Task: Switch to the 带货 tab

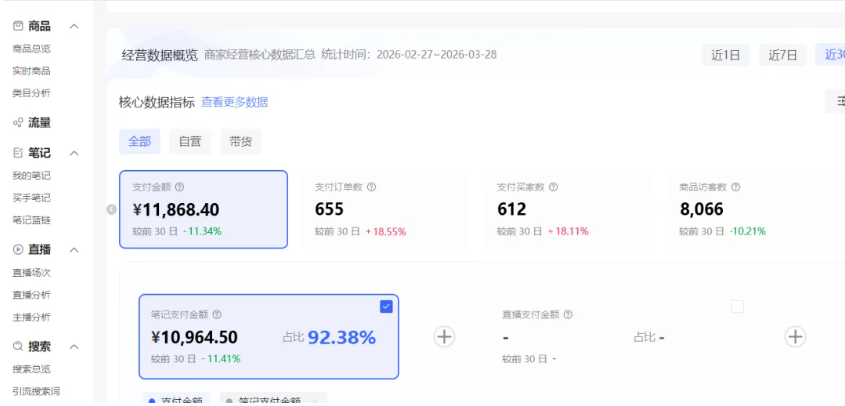Action: click(x=240, y=142)
